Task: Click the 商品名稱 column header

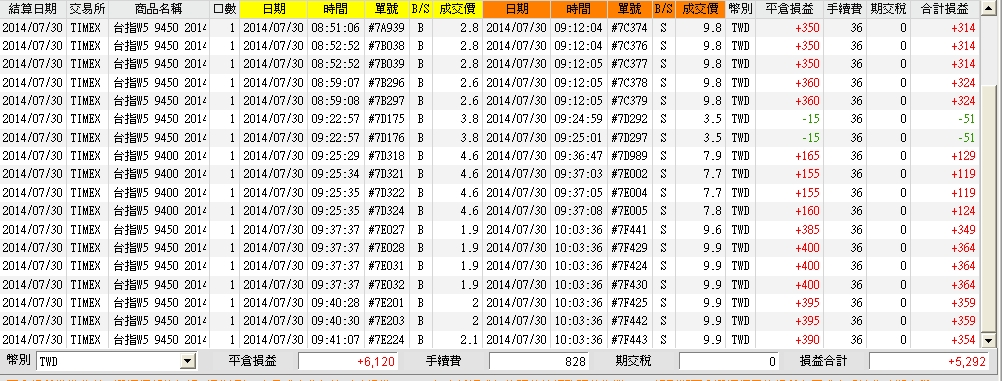Action: click(x=158, y=9)
